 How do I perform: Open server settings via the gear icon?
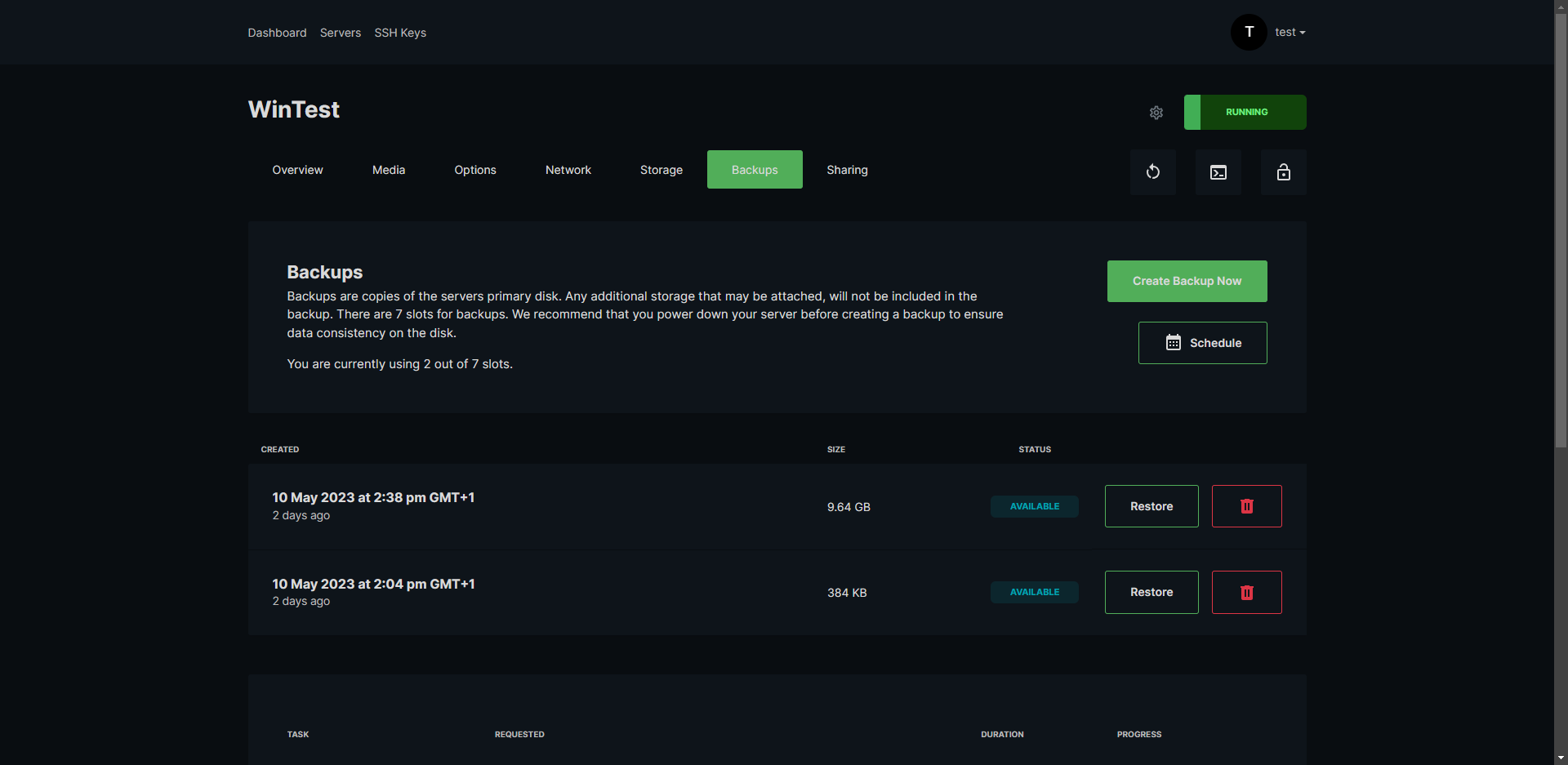pos(1156,112)
